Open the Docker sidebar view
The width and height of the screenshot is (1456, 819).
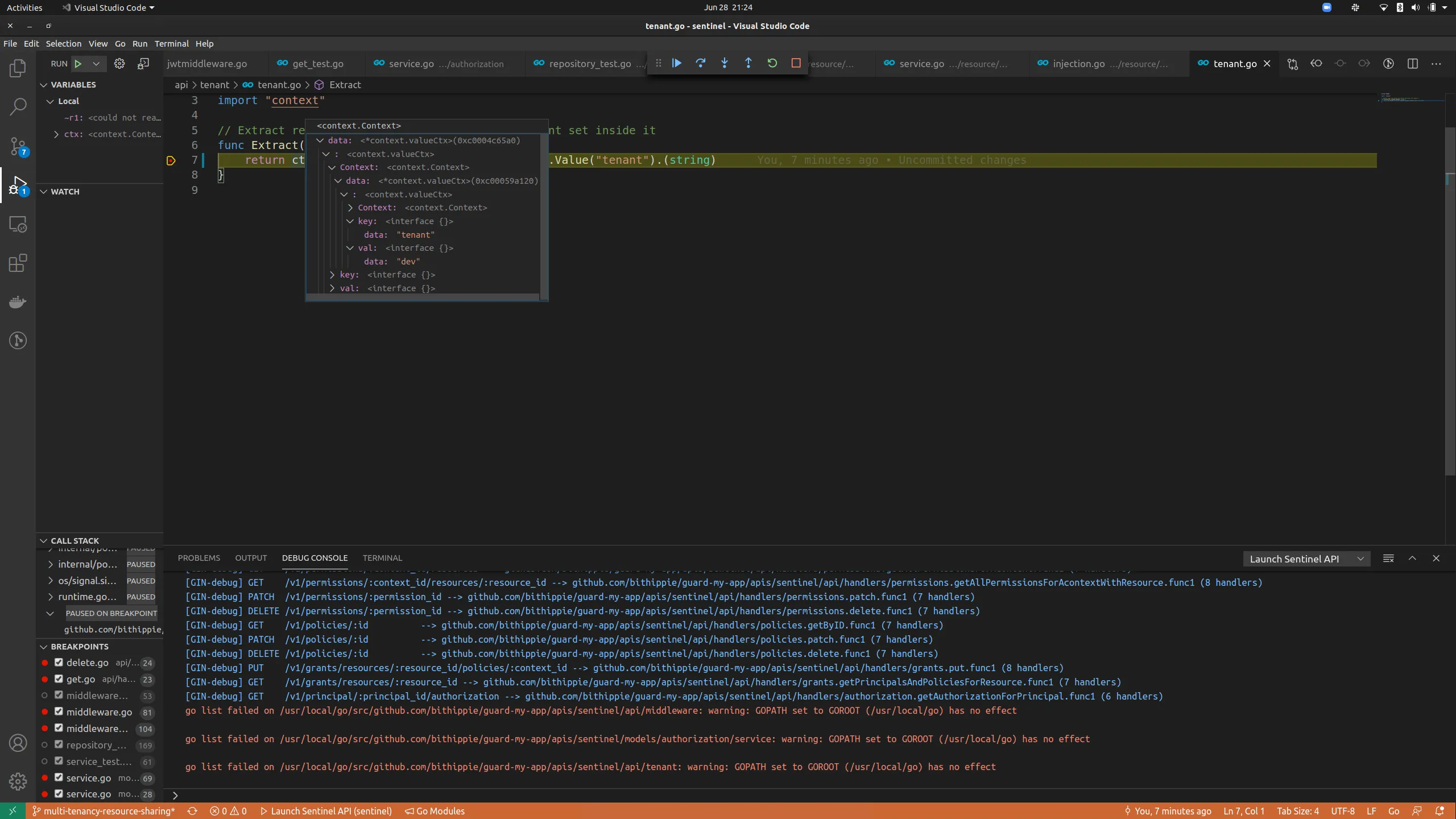point(18,302)
